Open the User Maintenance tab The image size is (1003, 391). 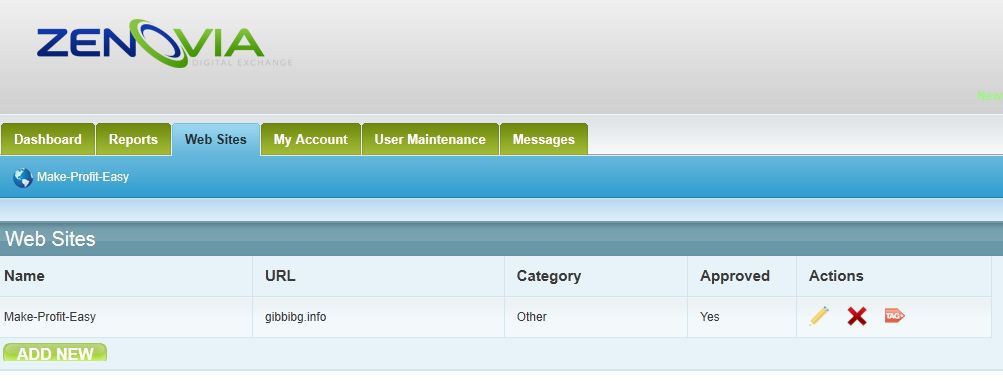tap(430, 139)
